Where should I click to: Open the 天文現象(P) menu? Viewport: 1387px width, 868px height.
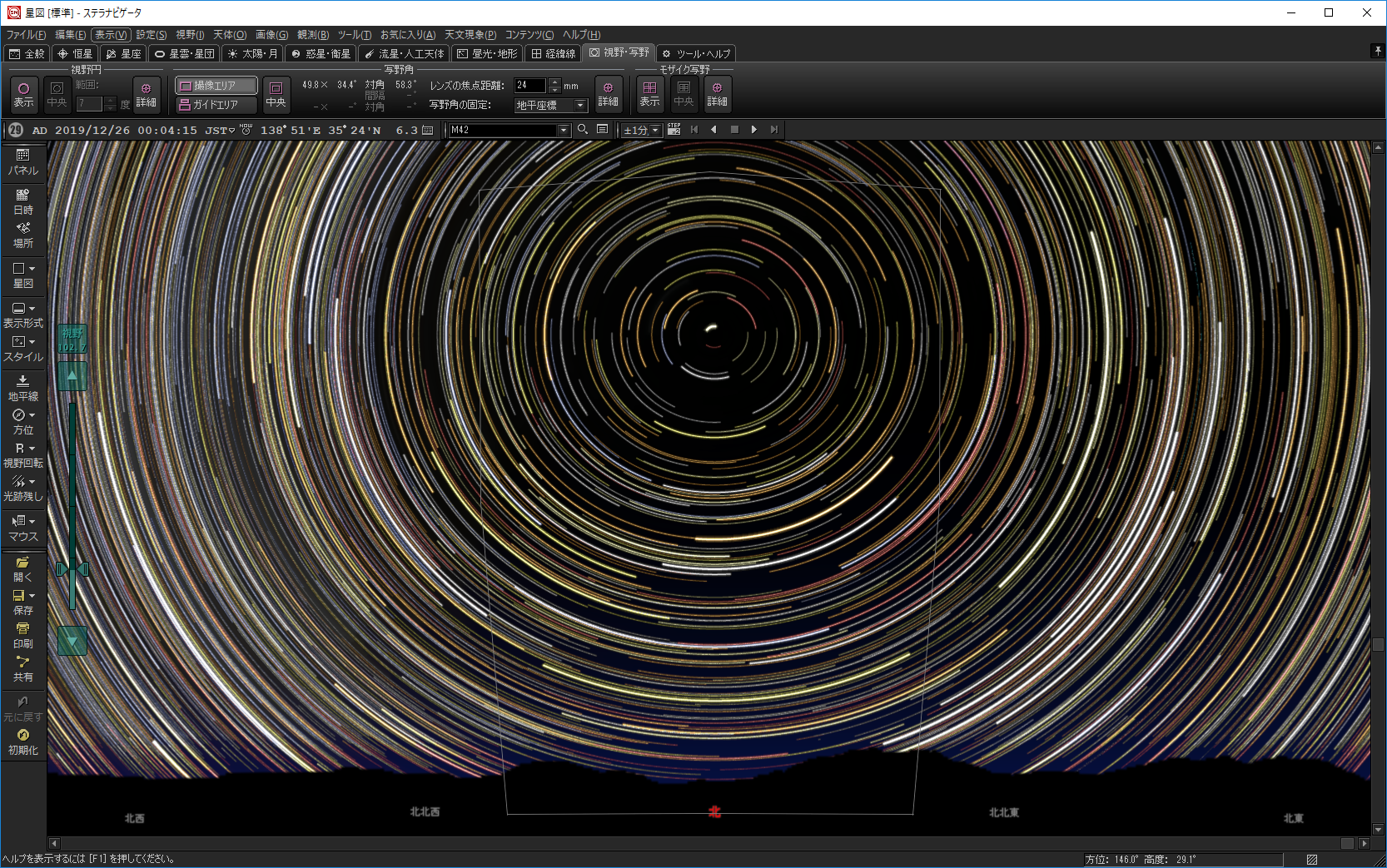(470, 34)
